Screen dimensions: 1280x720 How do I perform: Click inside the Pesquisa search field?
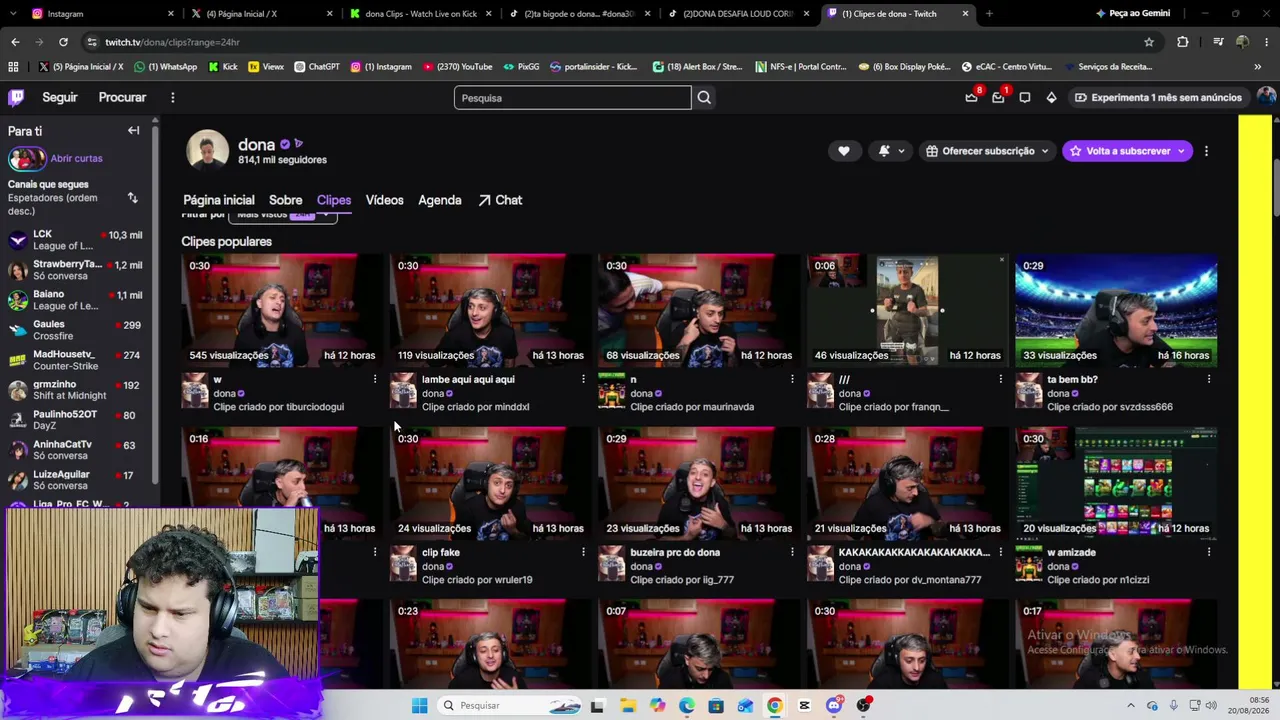pos(572,98)
